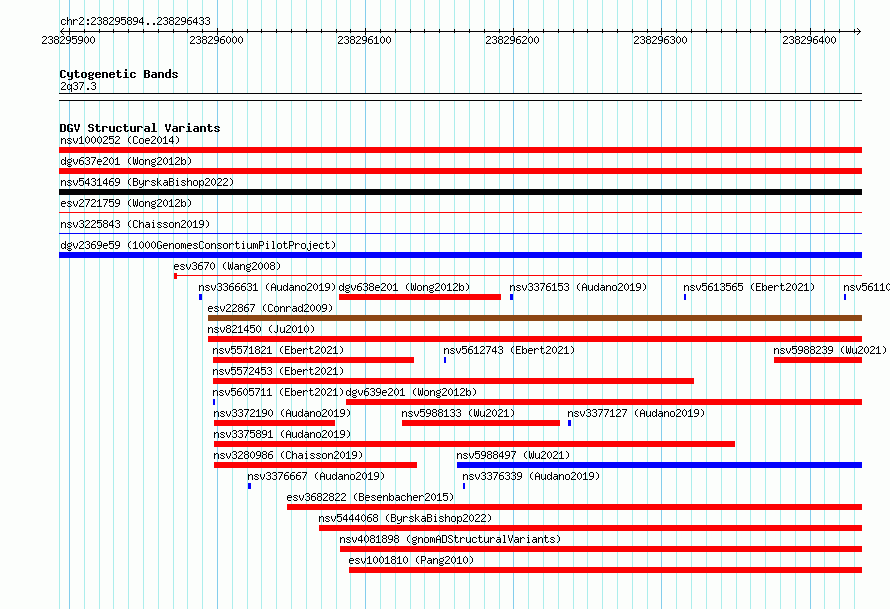This screenshot has height=609, width=890.
Task: Click the red bar under nsv5571821
Action: point(313,360)
